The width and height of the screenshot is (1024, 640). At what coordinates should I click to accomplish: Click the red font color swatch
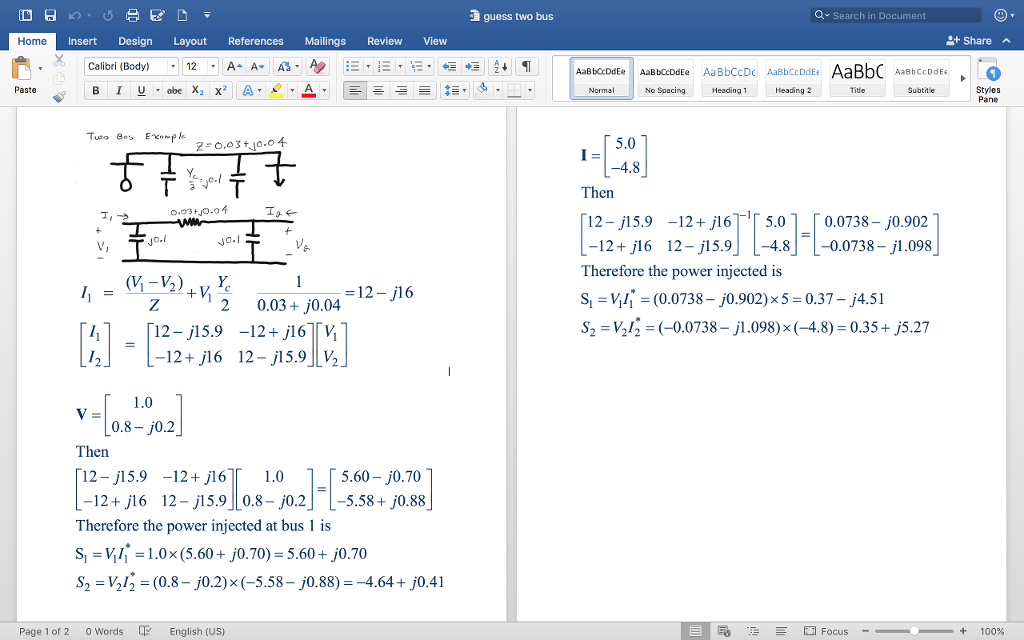(x=308, y=90)
